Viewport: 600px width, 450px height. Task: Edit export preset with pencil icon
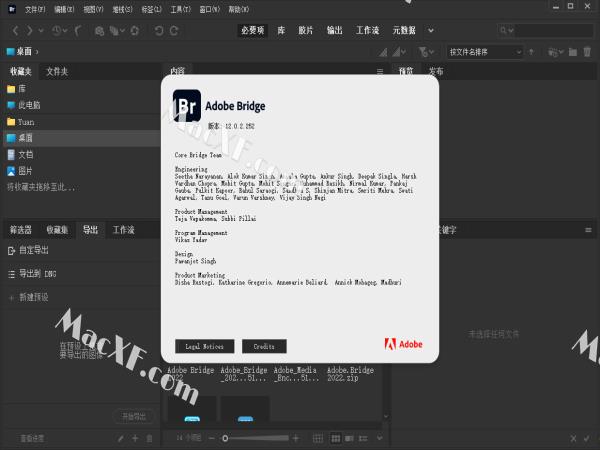121,439
